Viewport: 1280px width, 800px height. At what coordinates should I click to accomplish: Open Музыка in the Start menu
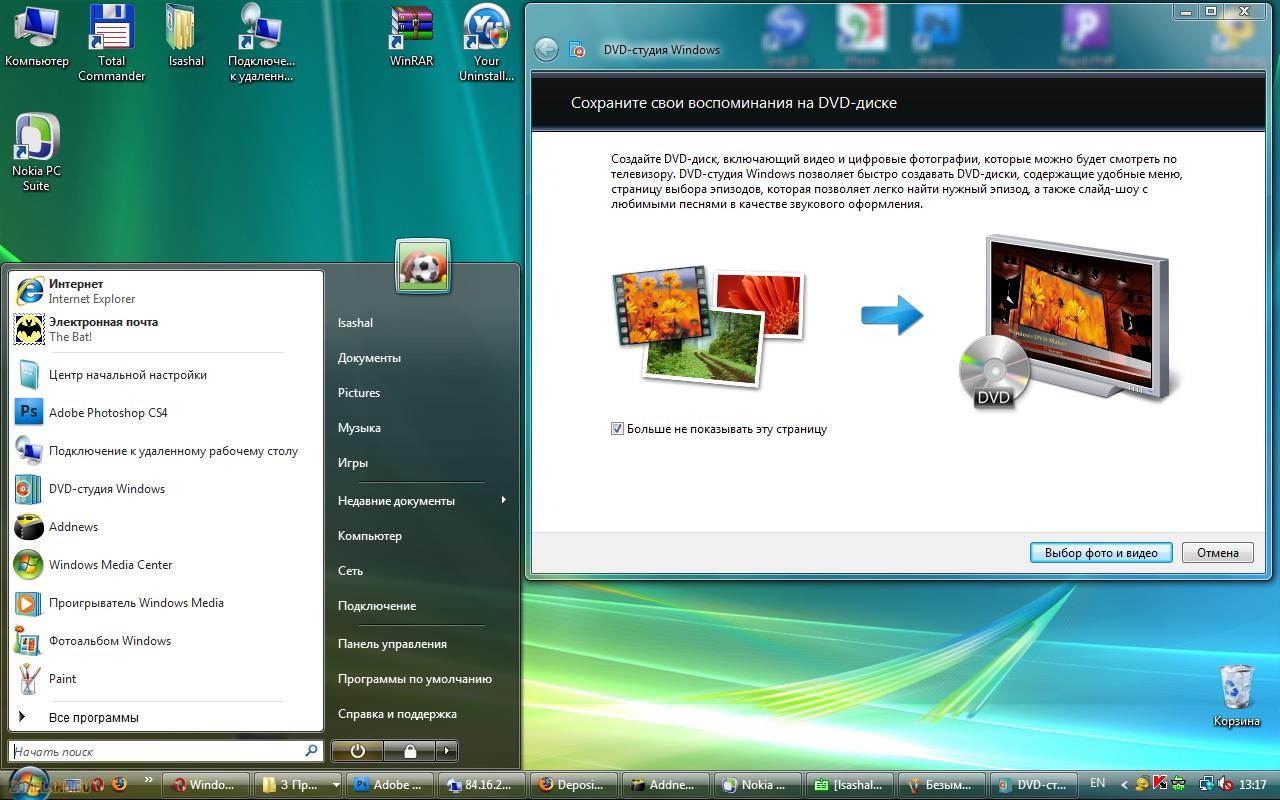pos(359,427)
